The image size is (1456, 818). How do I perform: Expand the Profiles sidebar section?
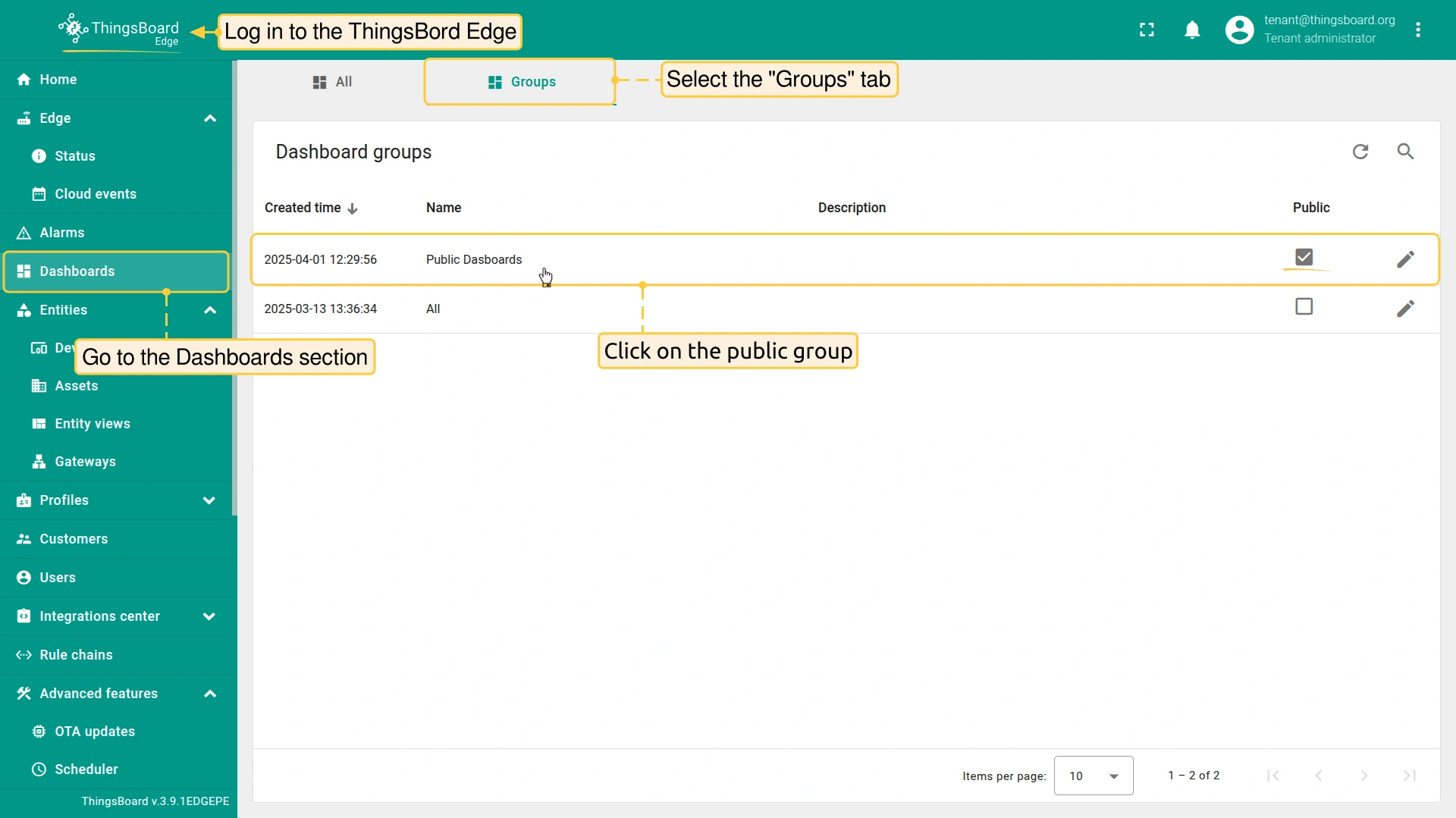pos(209,500)
